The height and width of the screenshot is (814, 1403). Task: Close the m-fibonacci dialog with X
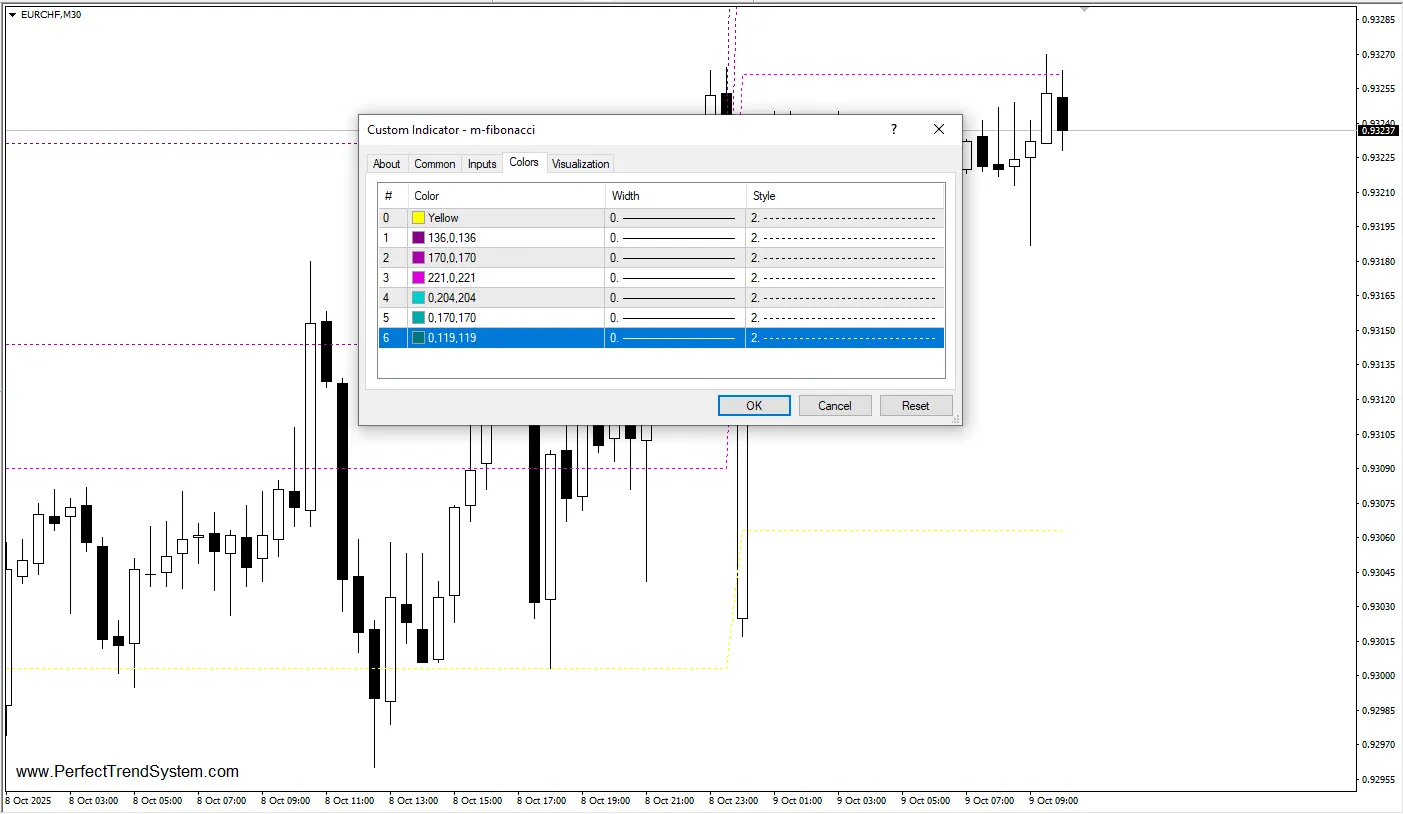point(938,129)
